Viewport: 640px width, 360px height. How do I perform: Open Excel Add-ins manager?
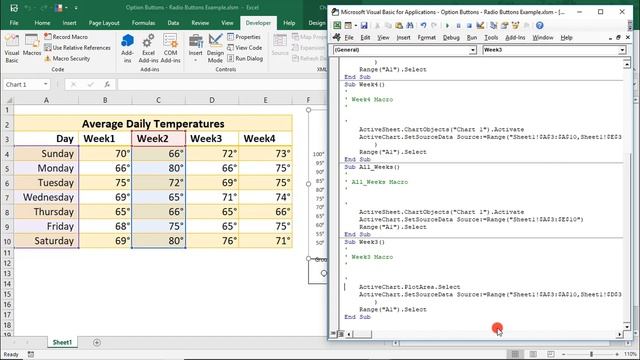(148, 49)
